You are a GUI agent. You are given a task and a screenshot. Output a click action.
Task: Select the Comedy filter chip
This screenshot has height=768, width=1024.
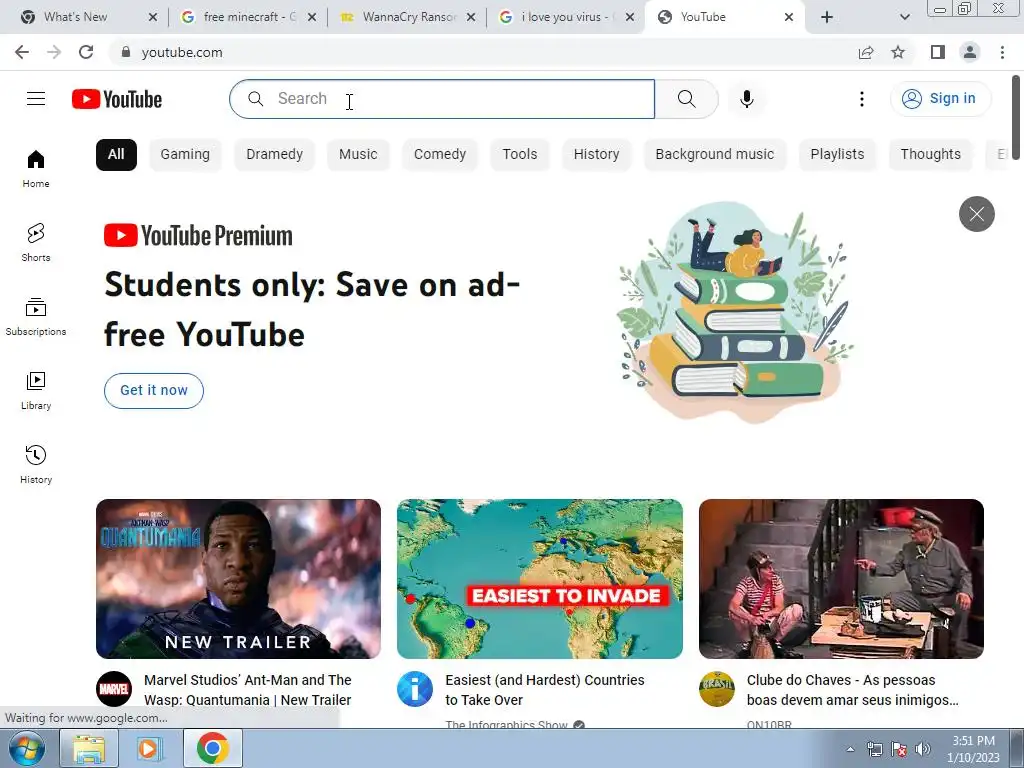(x=440, y=155)
